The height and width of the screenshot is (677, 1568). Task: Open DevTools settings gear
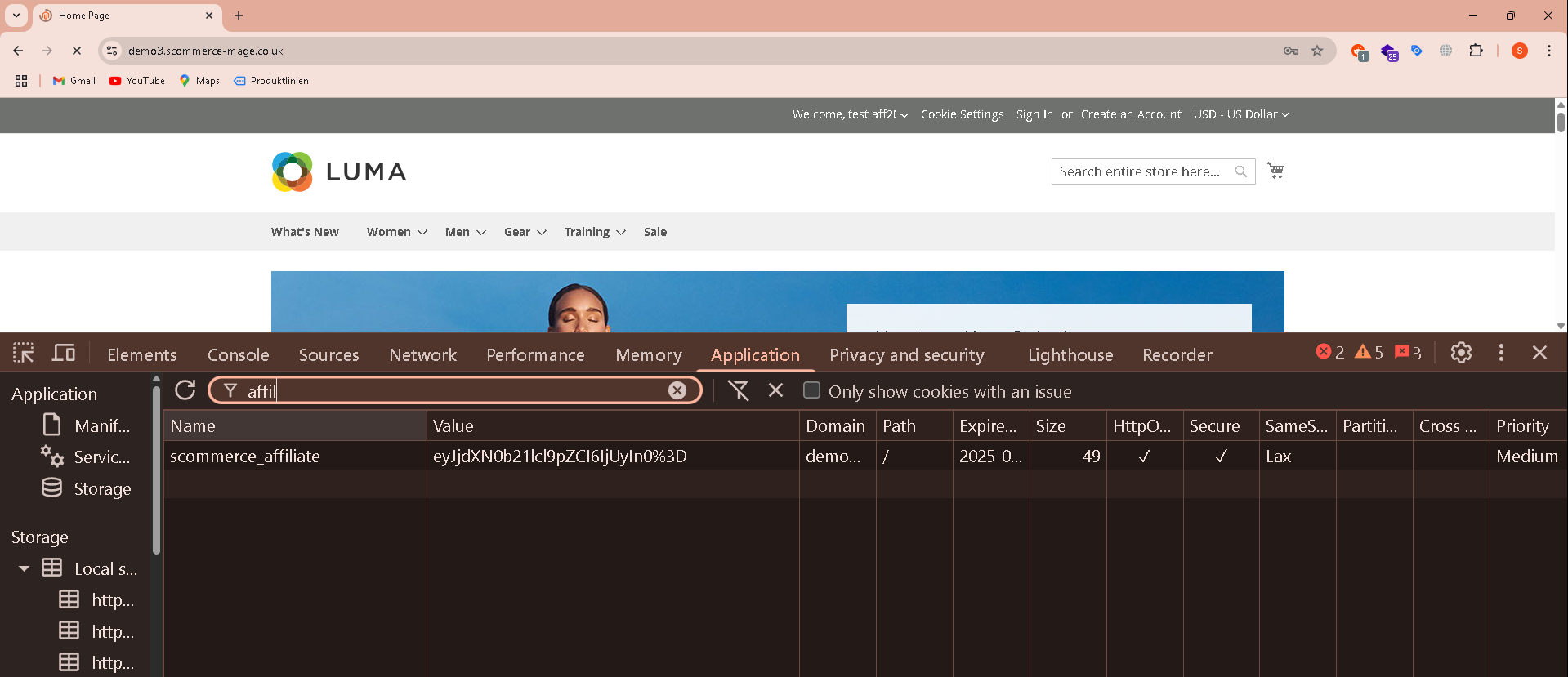coord(1461,353)
